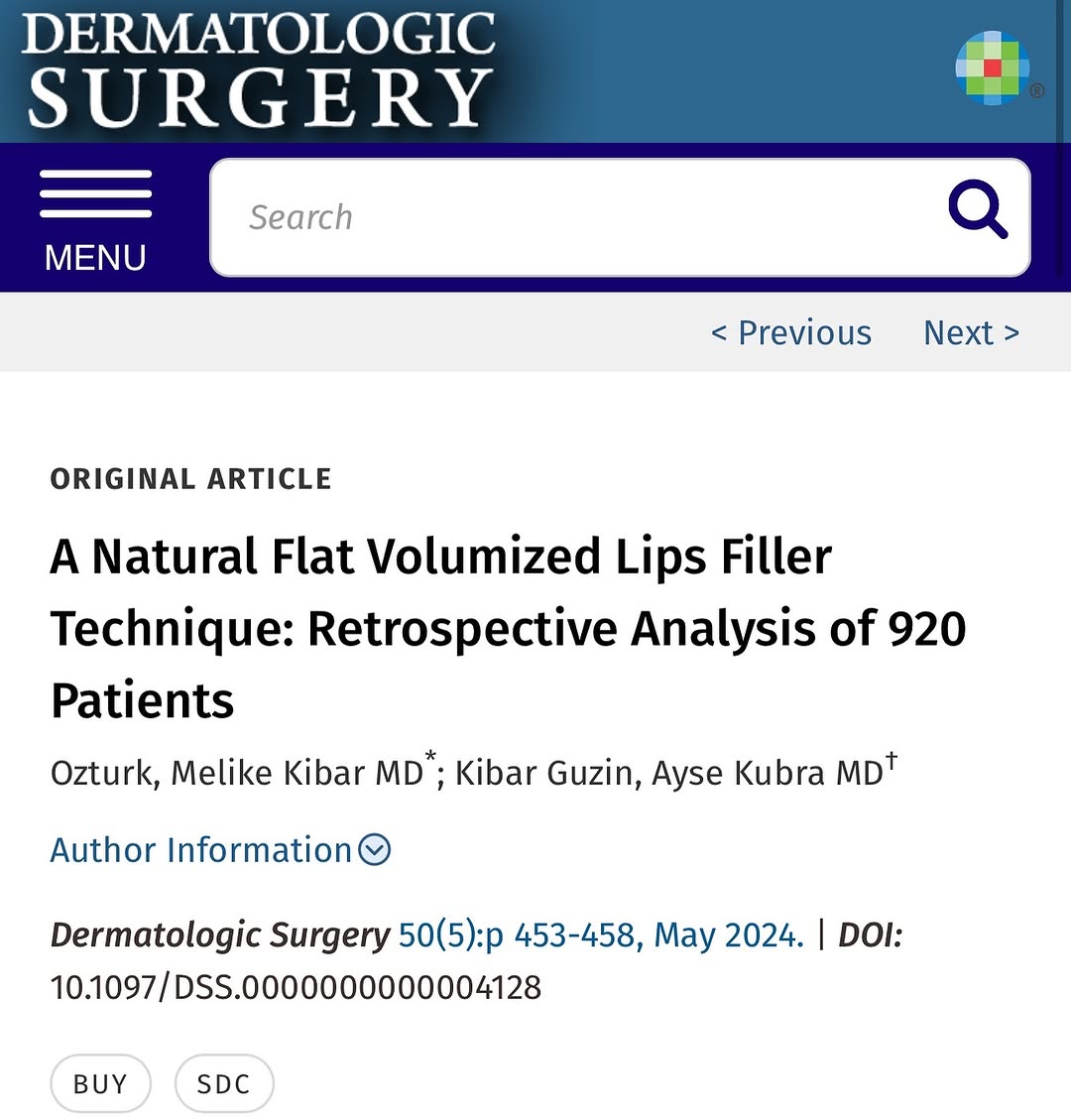Click the asterisk footnote after Melike Kibar MD
Image resolution: width=1071 pixels, height=1120 pixels.
tap(430, 759)
